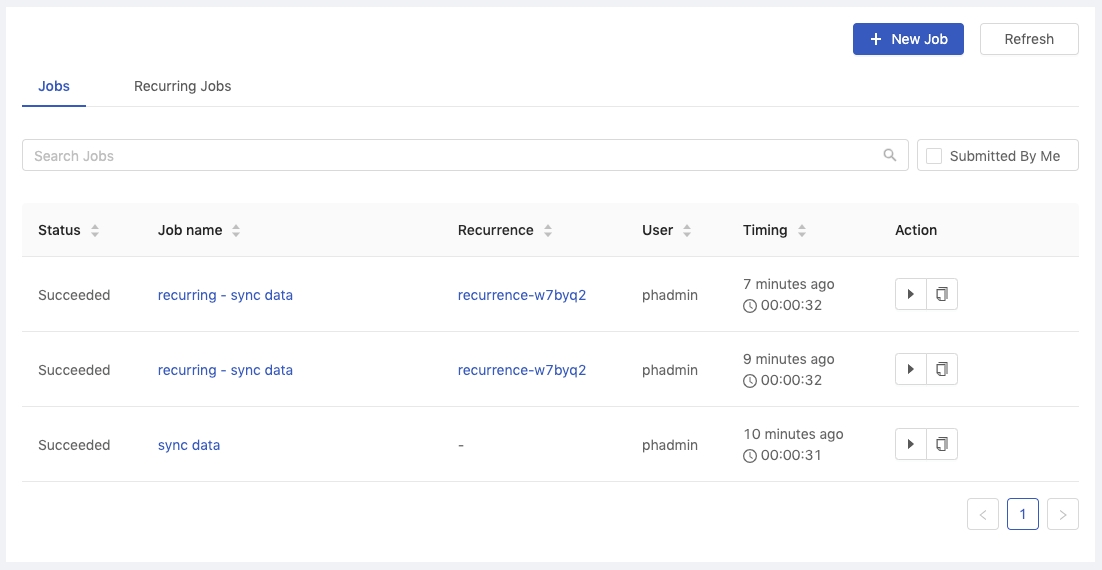This screenshot has height=570, width=1102.
Task: Sort jobs by Timing column
Action: [x=802, y=231]
